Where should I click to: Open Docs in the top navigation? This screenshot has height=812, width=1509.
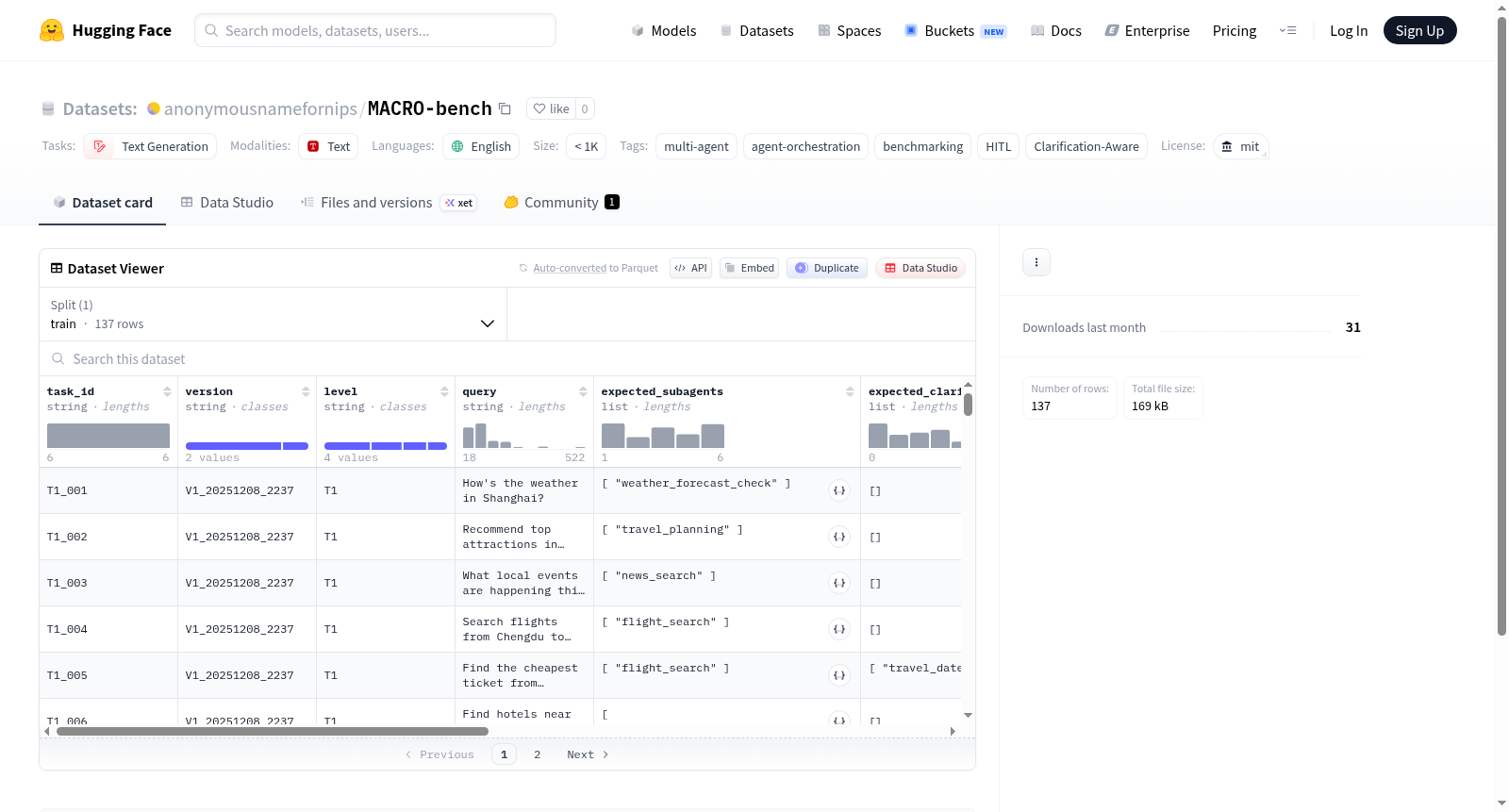1055,30
